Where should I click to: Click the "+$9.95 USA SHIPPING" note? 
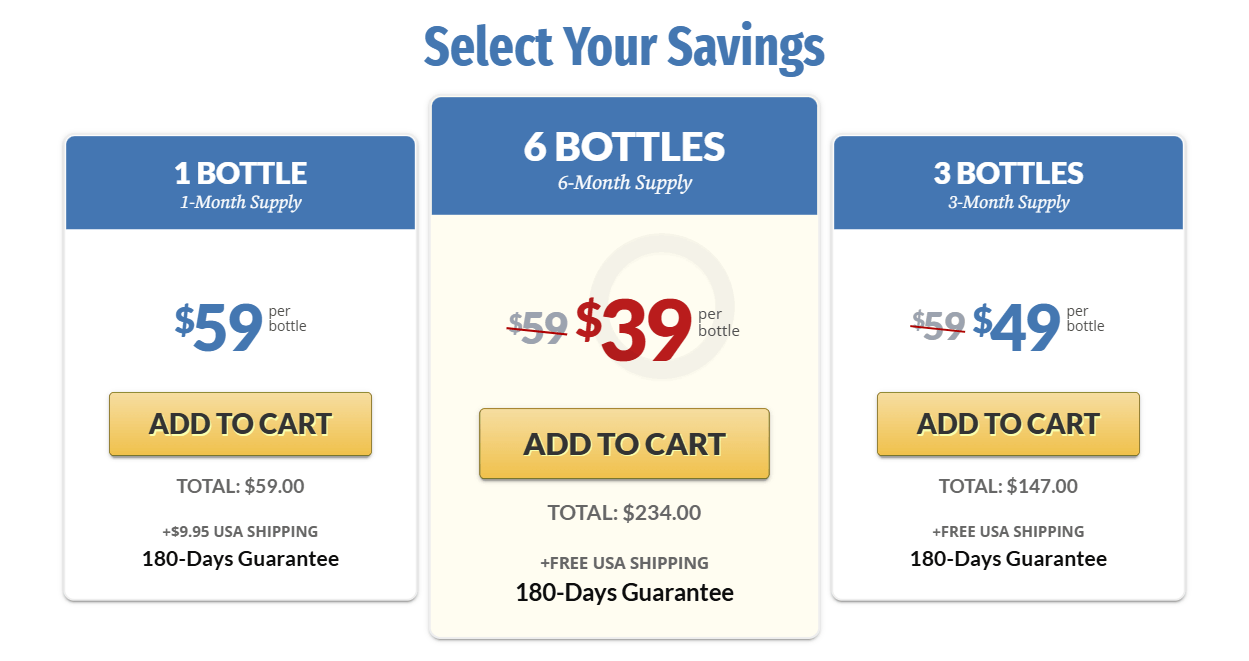[x=240, y=532]
